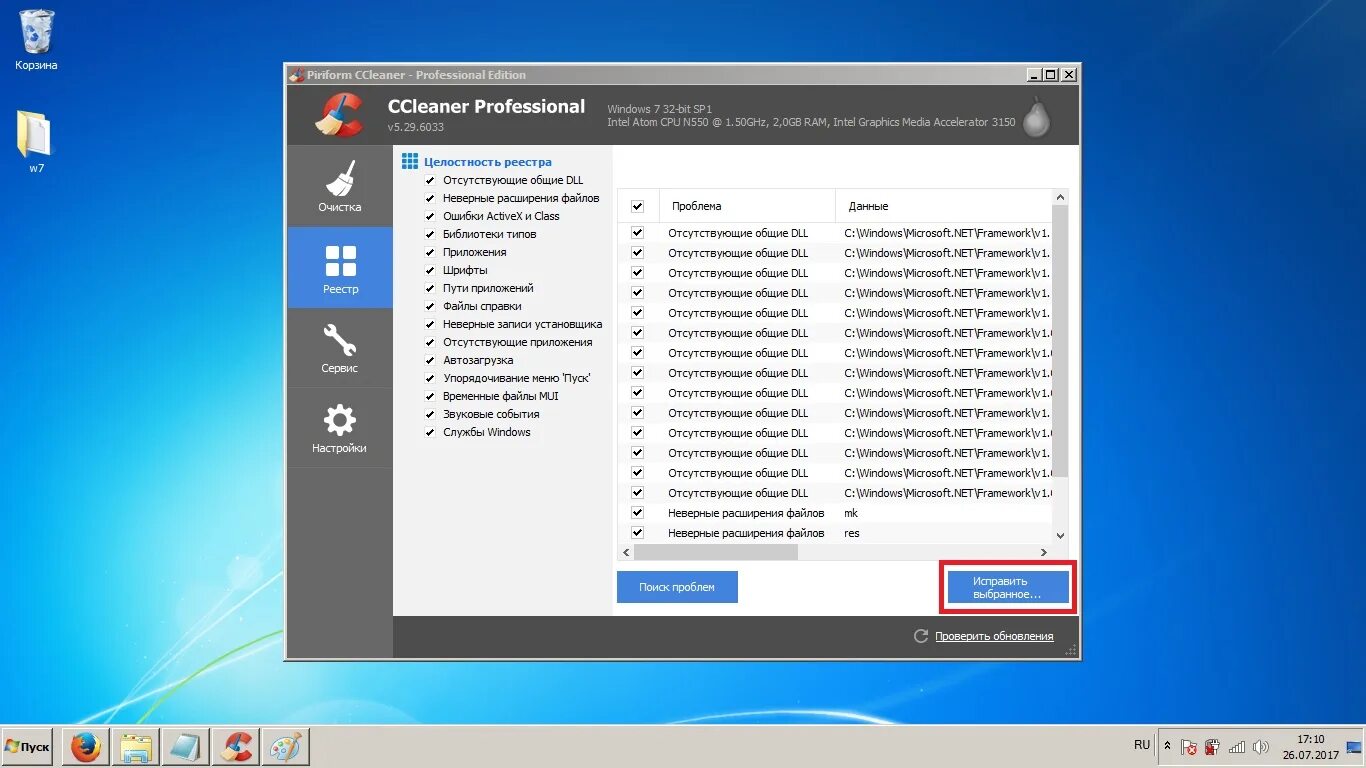Toggle the Временные файлы MUI checkbox

[430, 396]
